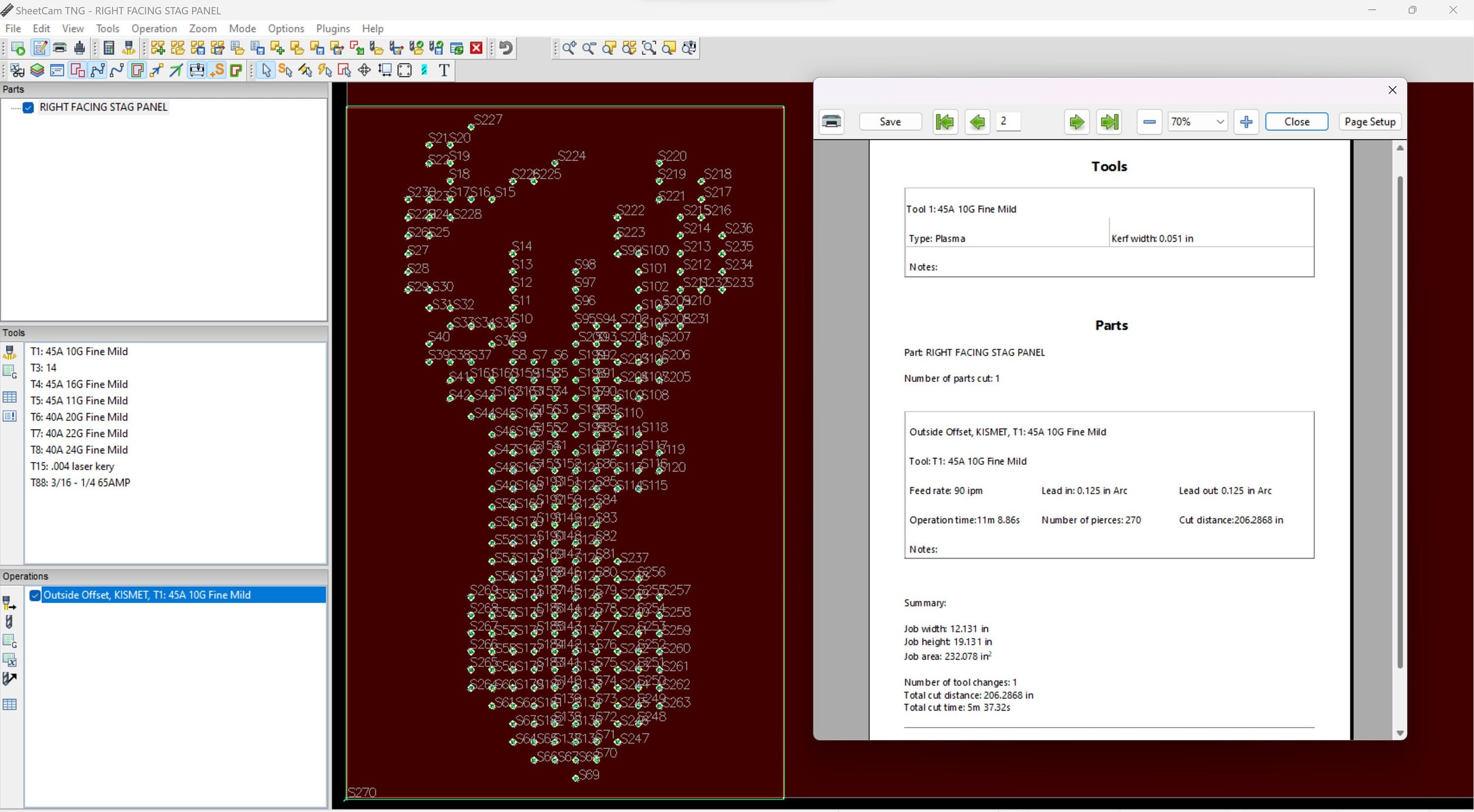Open the Zoom menu
This screenshot has width=1474, height=812.
[x=203, y=28]
